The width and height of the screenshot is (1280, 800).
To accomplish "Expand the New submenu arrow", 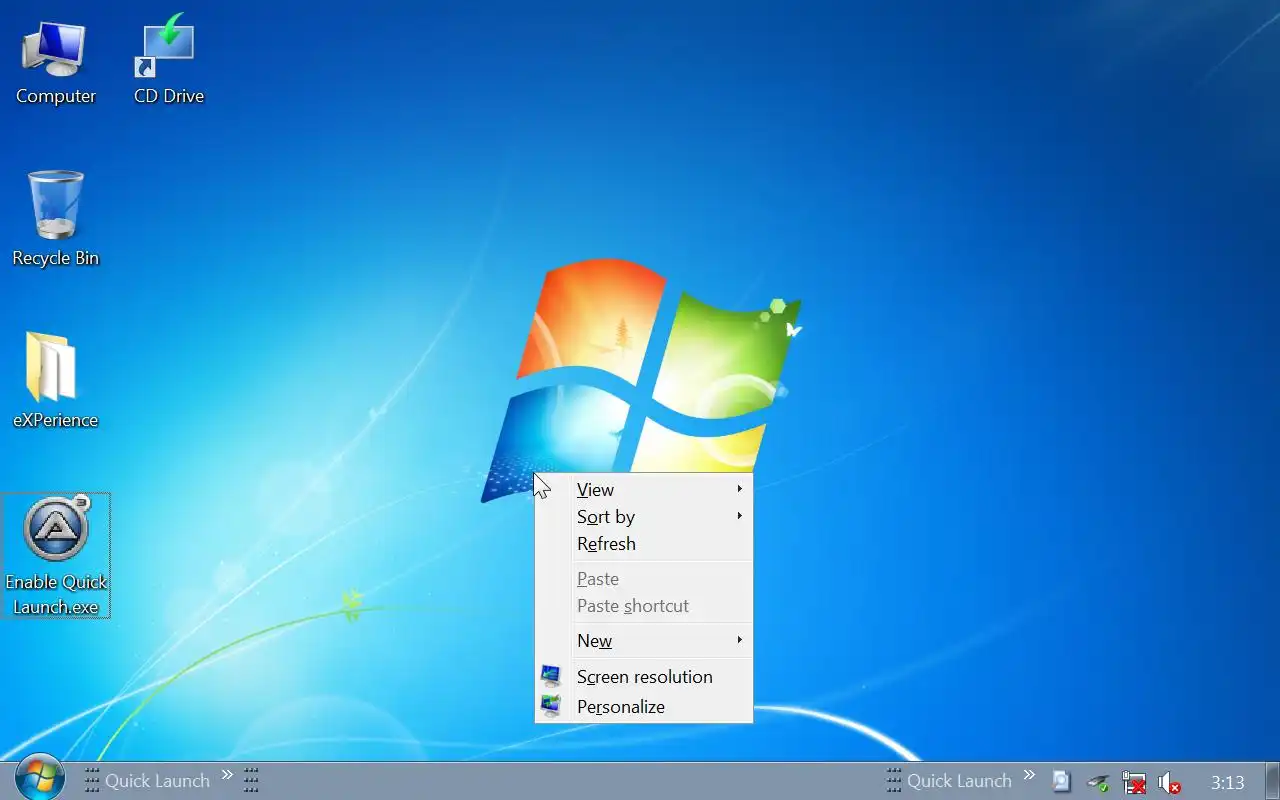I will tap(740, 640).
